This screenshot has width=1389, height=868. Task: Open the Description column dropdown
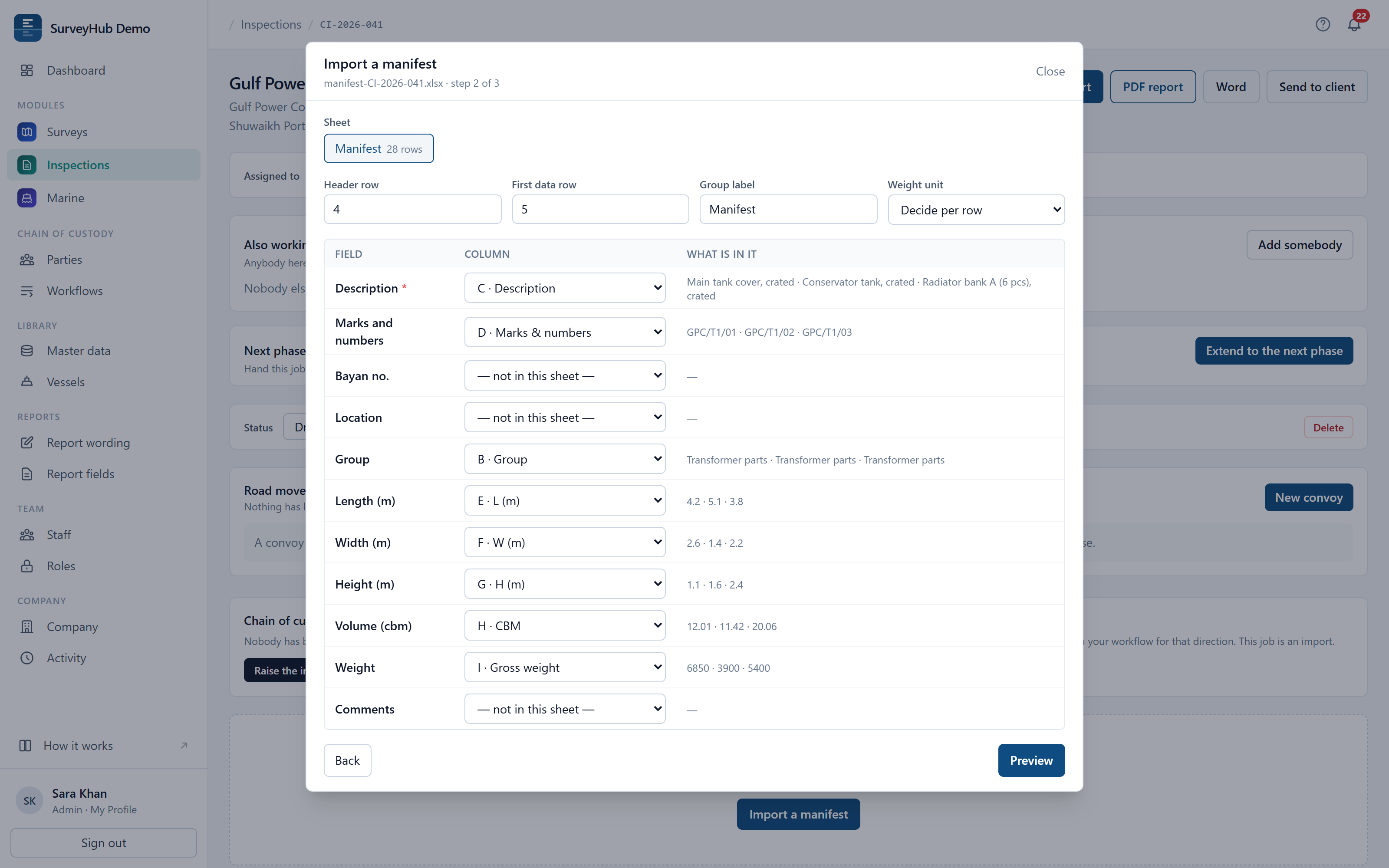[x=565, y=288]
